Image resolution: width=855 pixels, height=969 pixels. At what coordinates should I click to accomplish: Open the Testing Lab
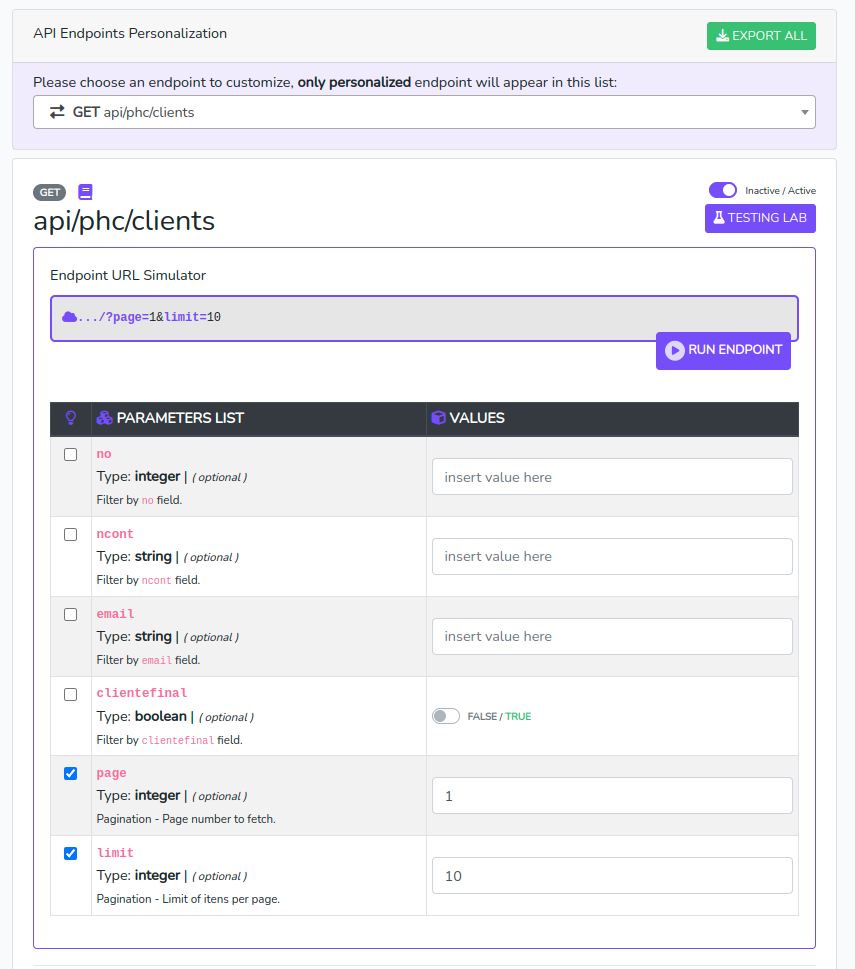(x=759, y=218)
